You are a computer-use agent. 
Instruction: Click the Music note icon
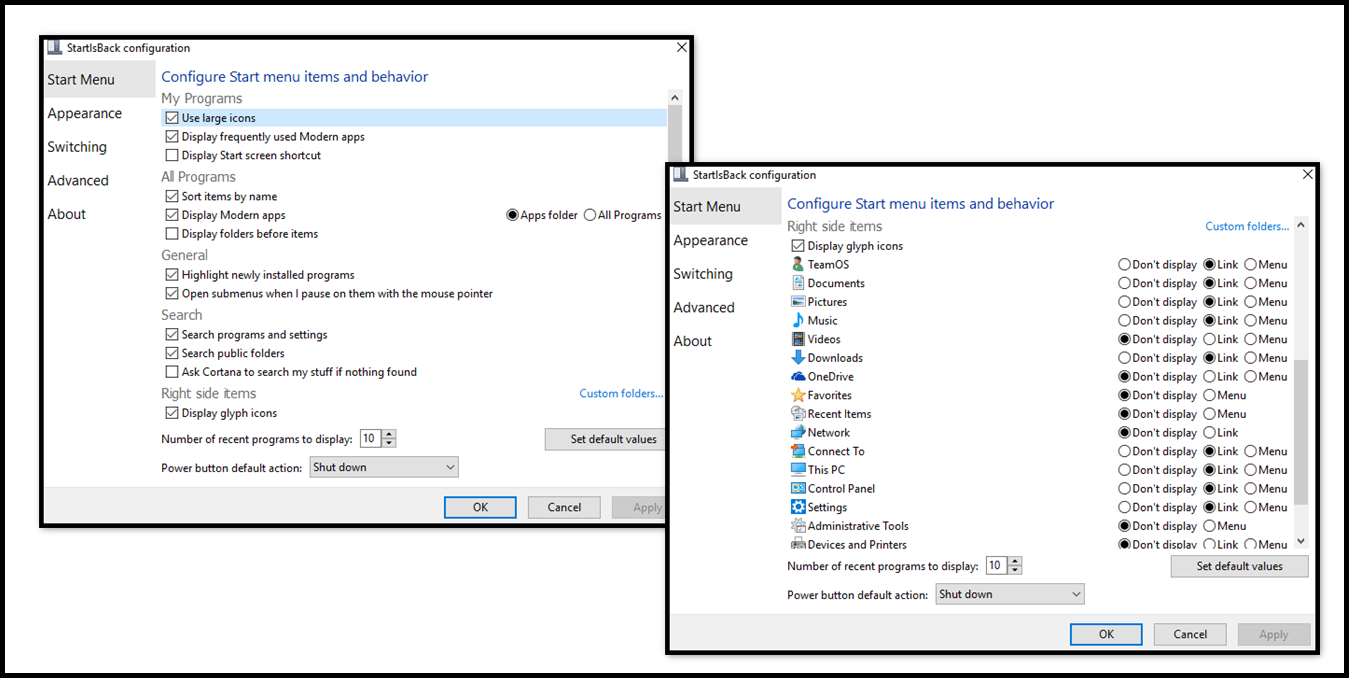click(x=798, y=320)
